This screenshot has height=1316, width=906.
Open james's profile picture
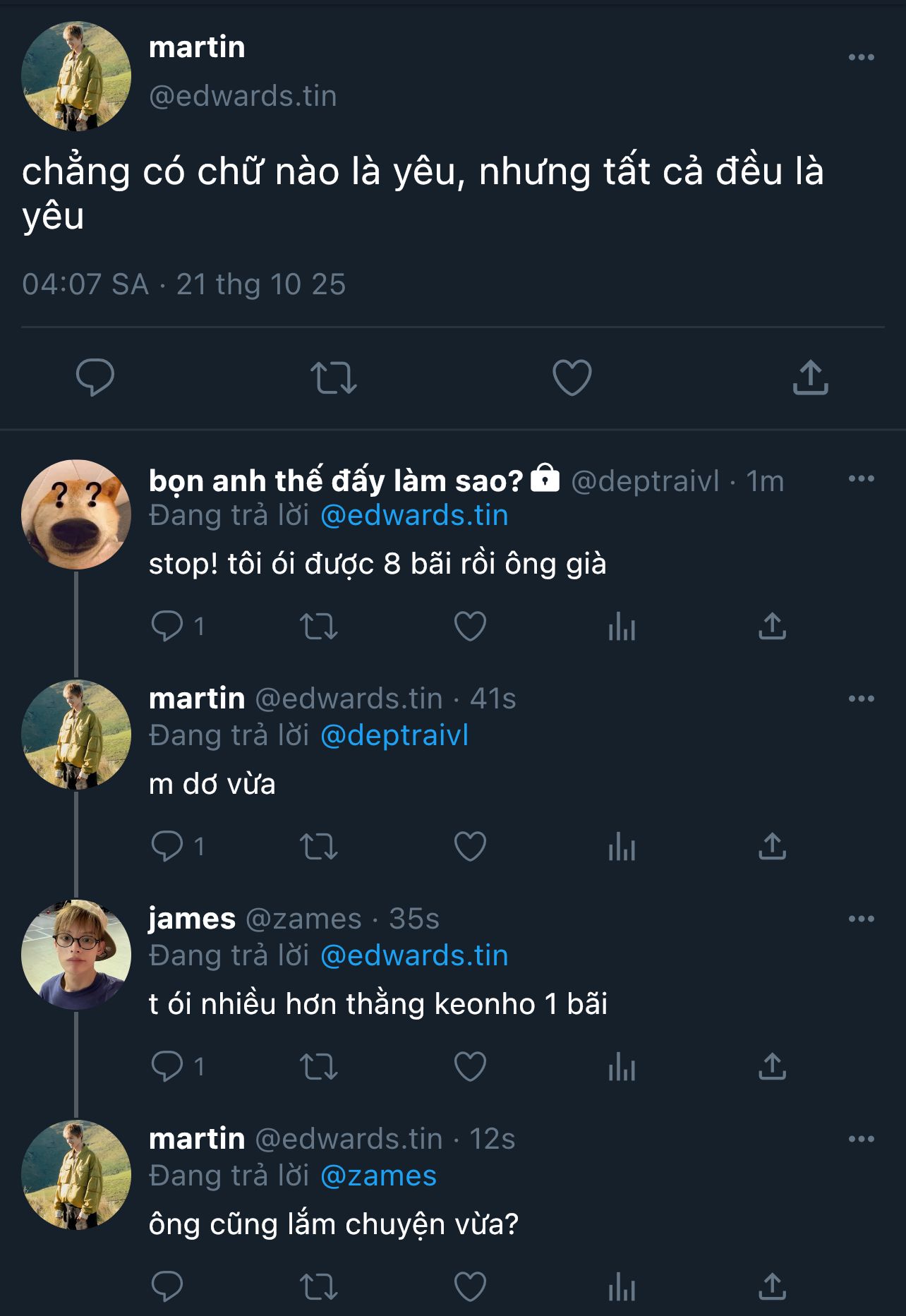tap(76, 955)
